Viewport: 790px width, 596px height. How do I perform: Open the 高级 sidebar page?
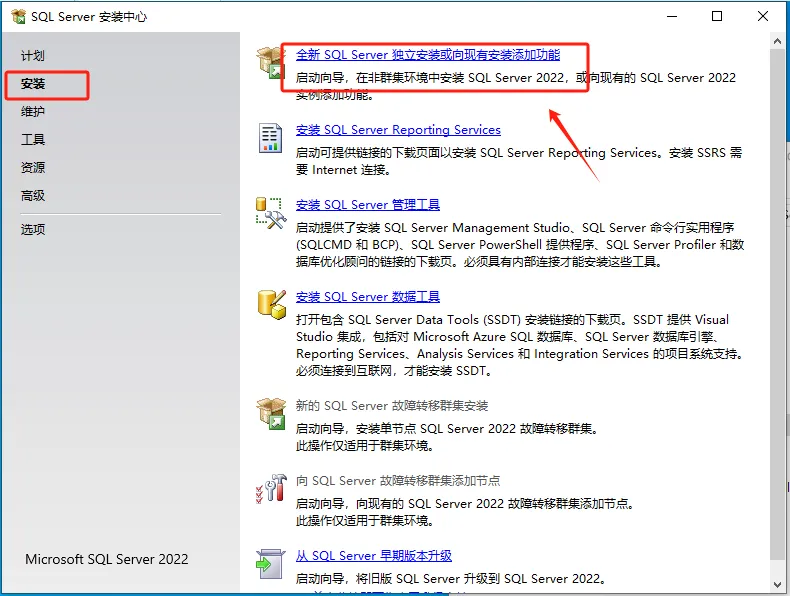tap(33, 195)
